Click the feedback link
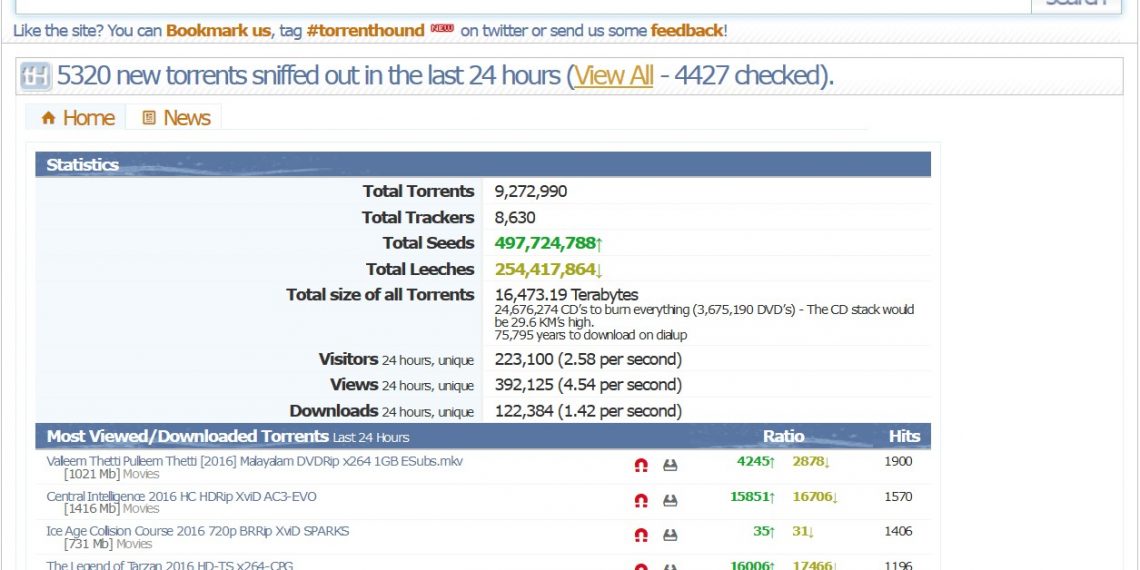Viewport: 1140px width, 570px height. click(x=686, y=31)
